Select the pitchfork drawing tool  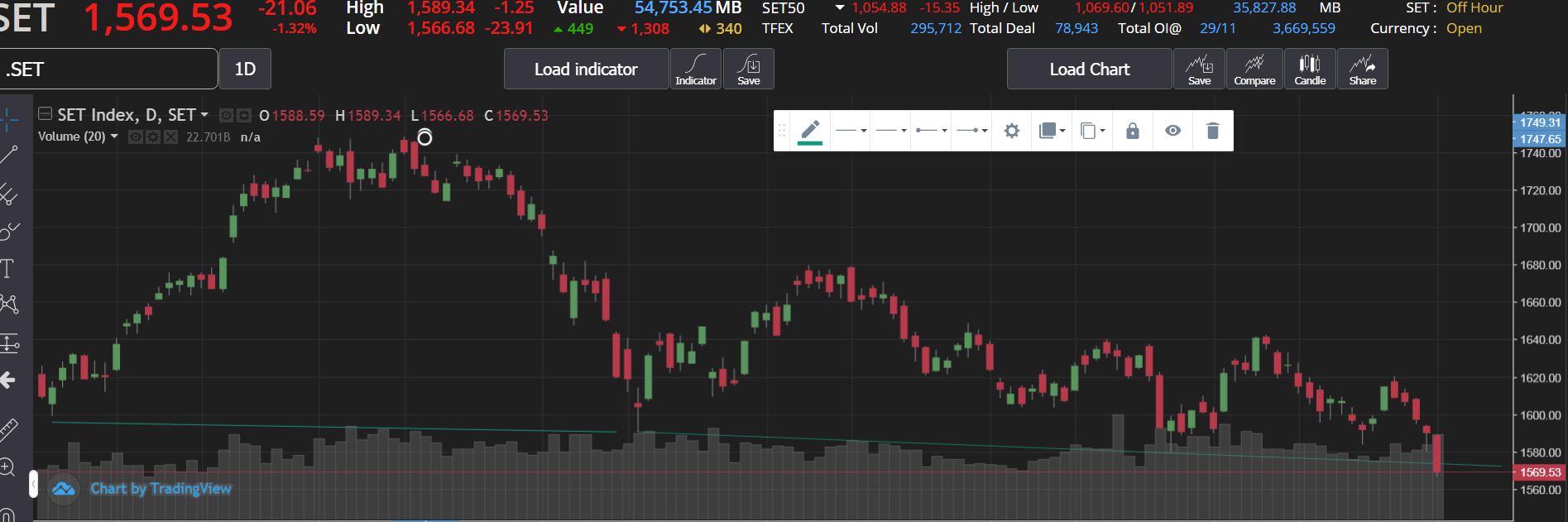click(8, 194)
